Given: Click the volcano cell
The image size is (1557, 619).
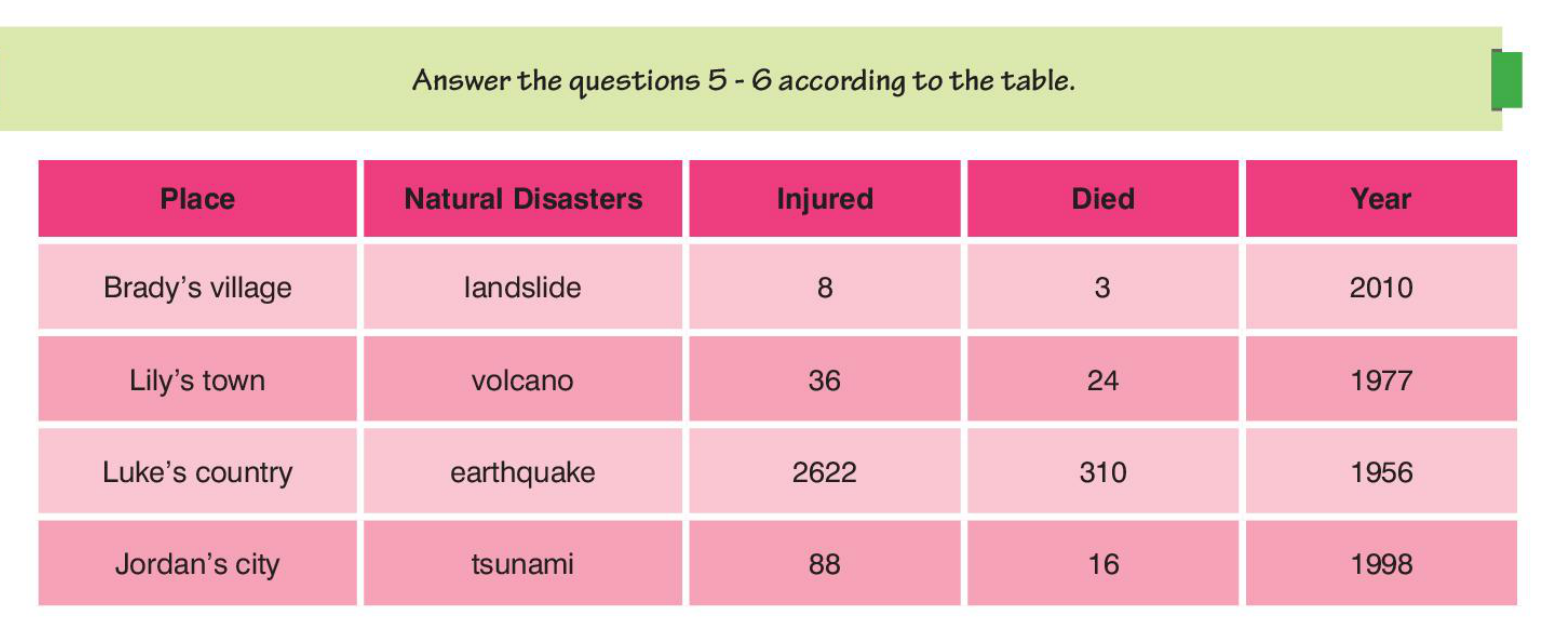Looking at the screenshot, I should [x=523, y=380].
